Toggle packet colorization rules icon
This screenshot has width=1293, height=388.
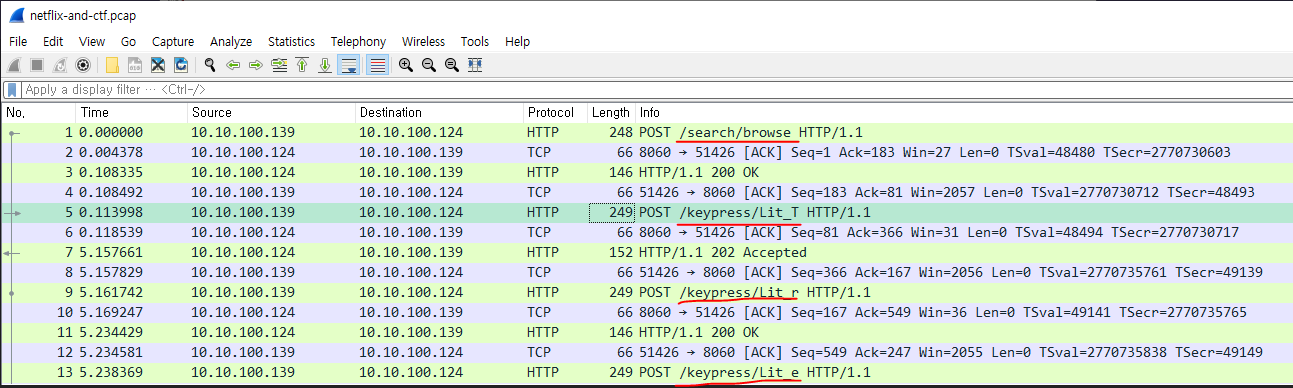pyautogui.click(x=378, y=65)
